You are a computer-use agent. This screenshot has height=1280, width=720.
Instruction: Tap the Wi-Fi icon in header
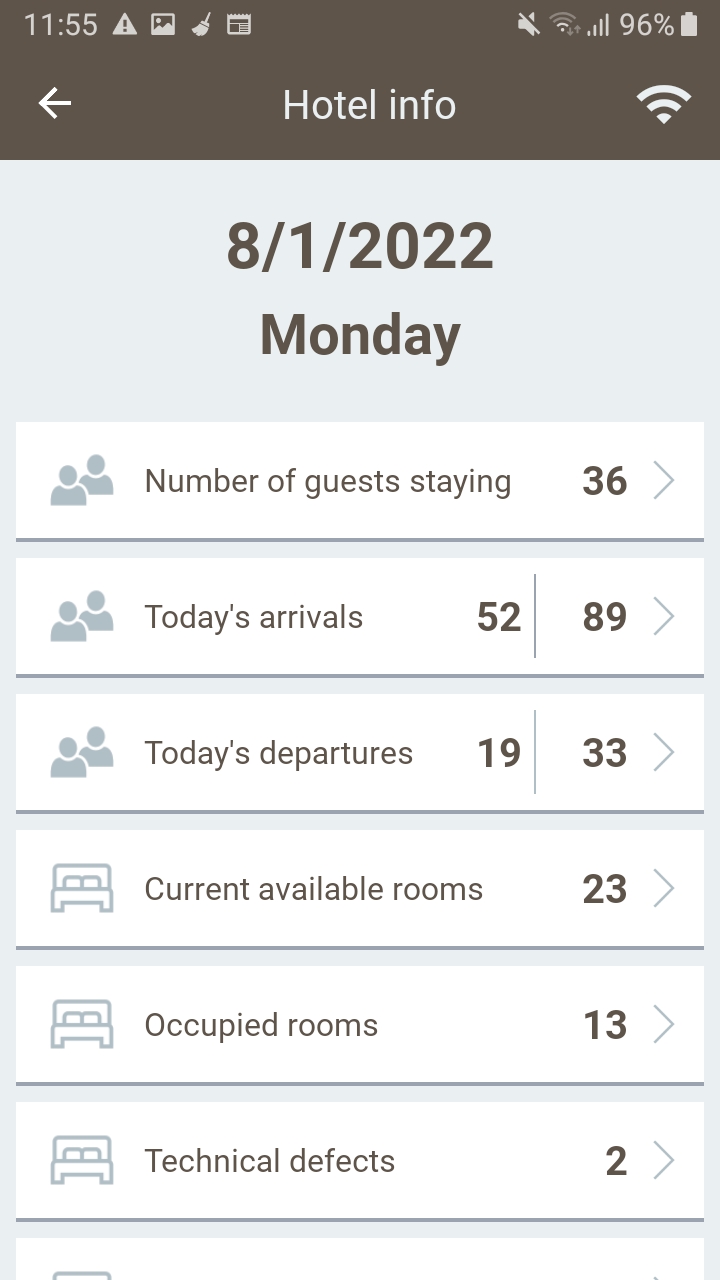tap(664, 104)
